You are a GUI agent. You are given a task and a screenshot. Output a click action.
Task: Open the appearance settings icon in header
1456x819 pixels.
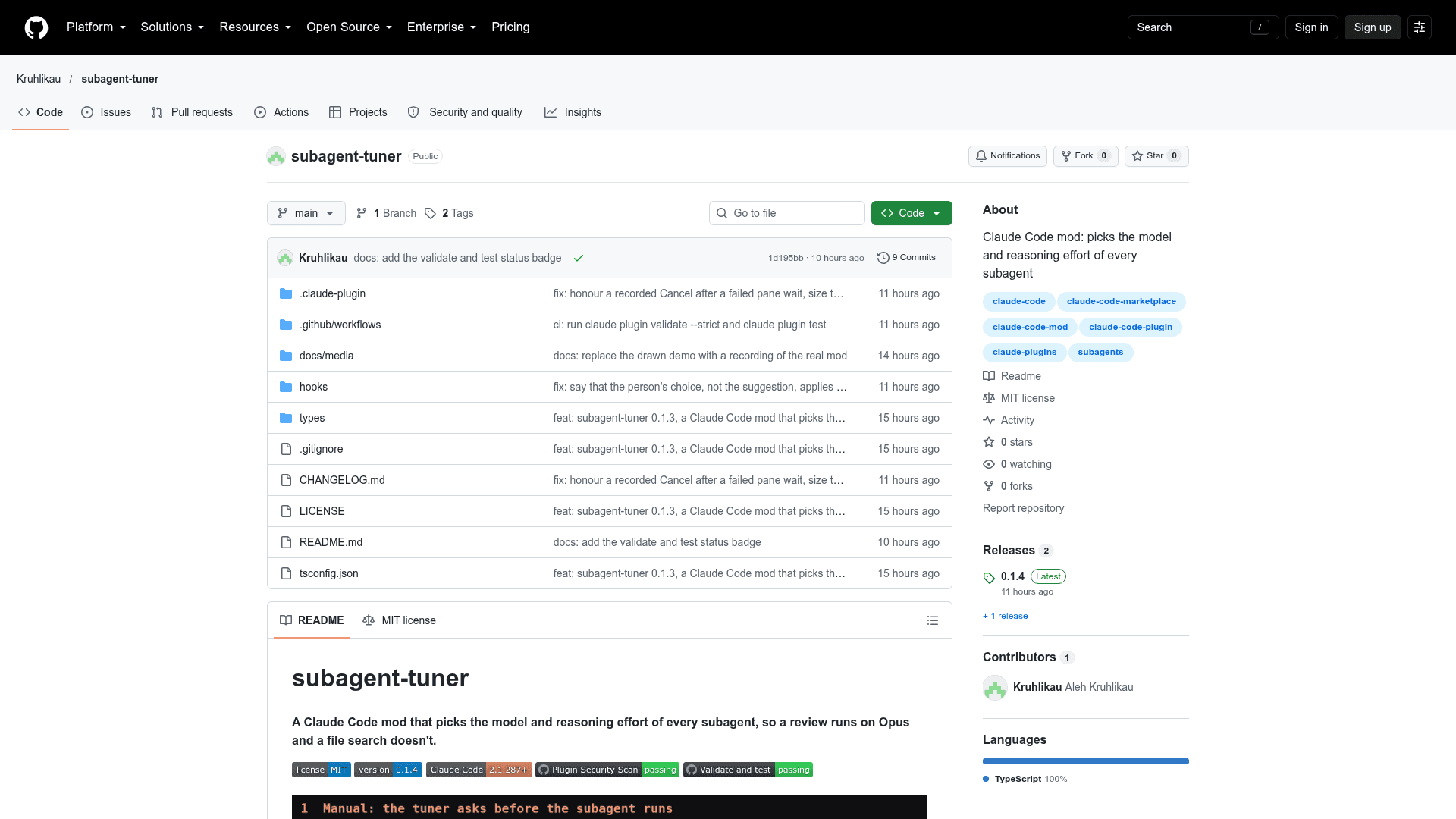coord(1420,27)
